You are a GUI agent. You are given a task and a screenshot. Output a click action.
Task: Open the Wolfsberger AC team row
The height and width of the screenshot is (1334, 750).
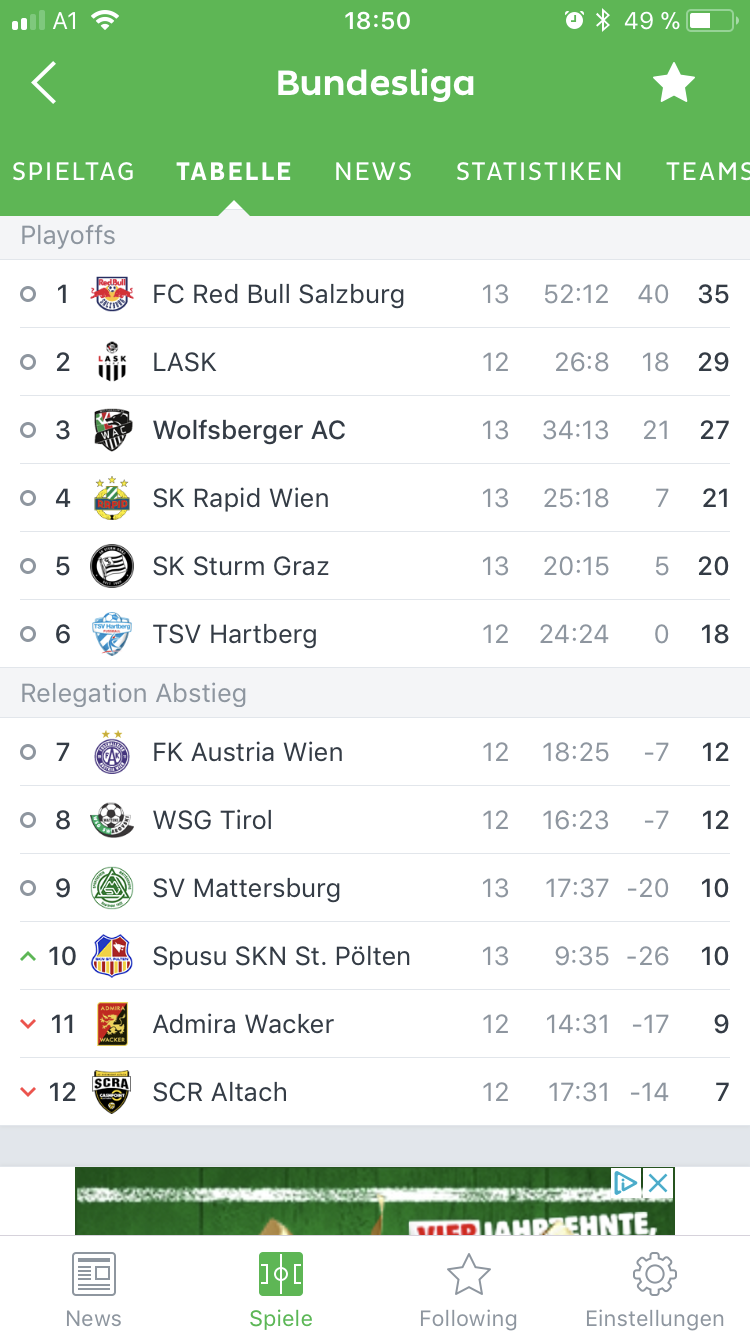coord(375,430)
